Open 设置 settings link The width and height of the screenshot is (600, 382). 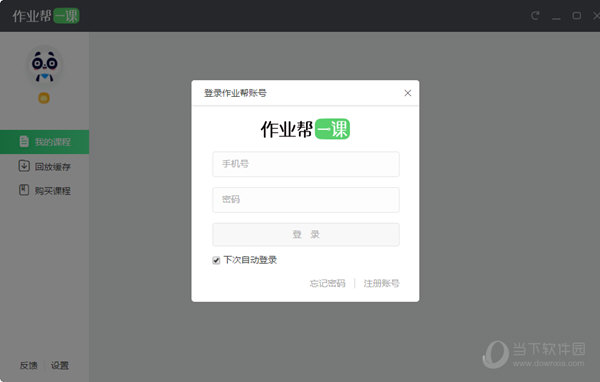click(60, 366)
